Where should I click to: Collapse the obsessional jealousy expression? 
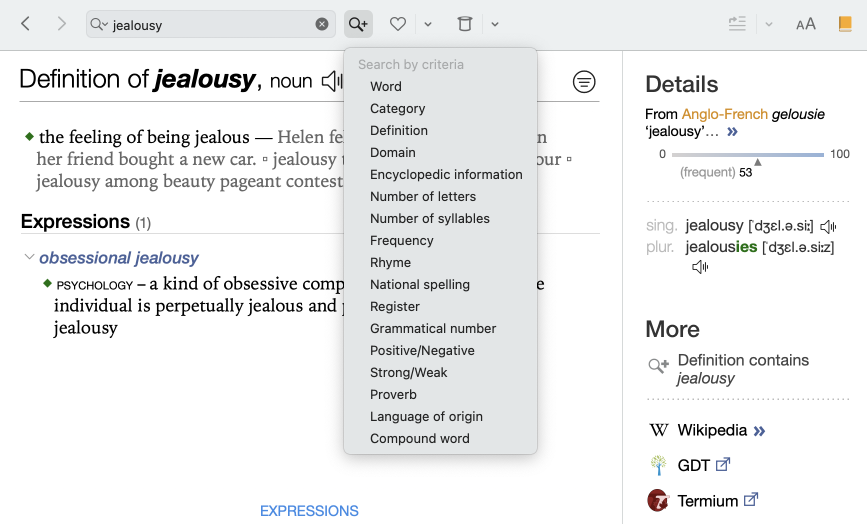pyautogui.click(x=29, y=258)
